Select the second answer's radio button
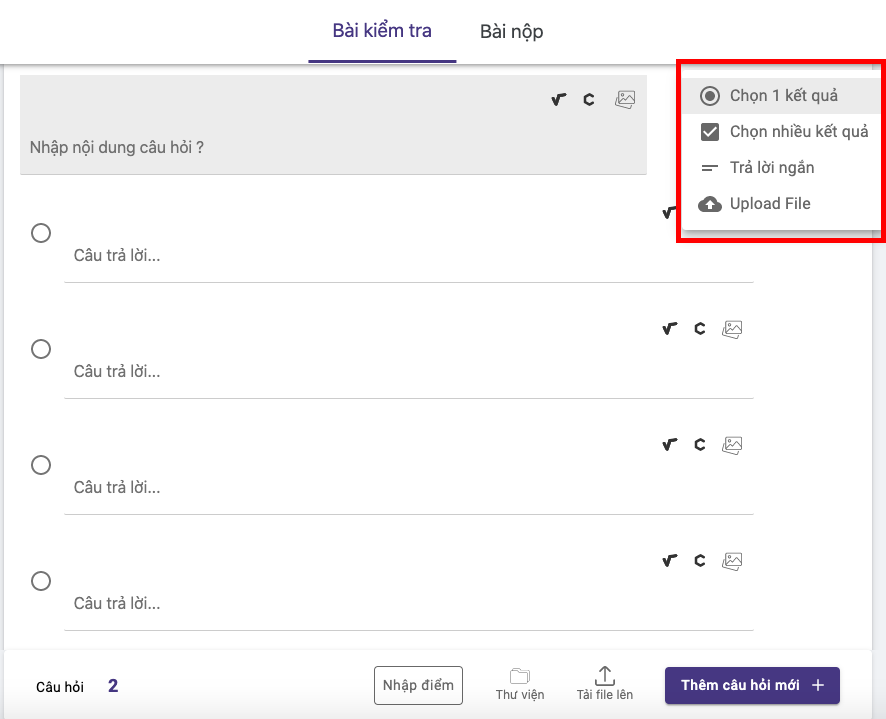The height and width of the screenshot is (719, 886). coord(40,349)
